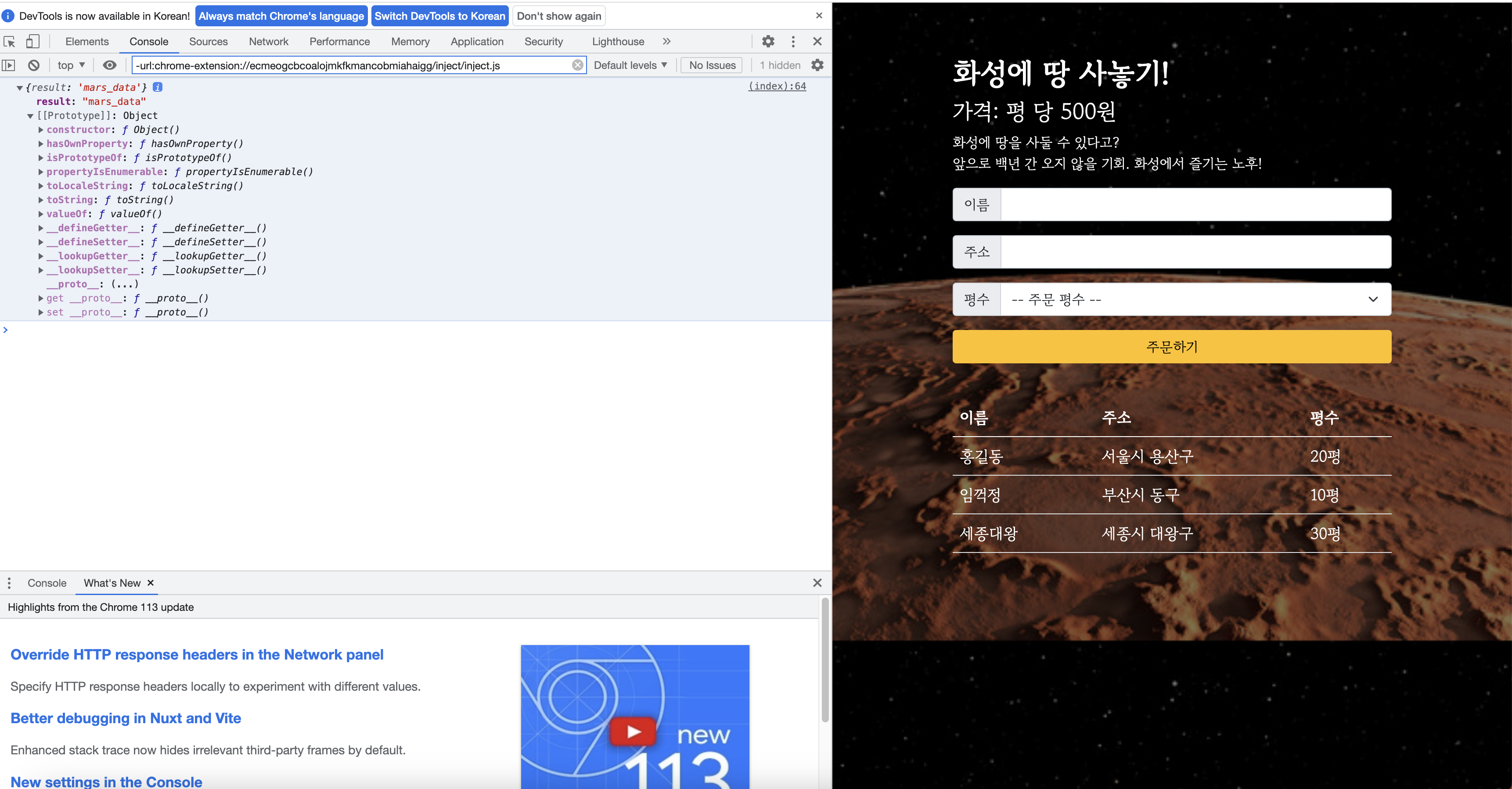Clear the console with the ban icon

[x=34, y=65]
